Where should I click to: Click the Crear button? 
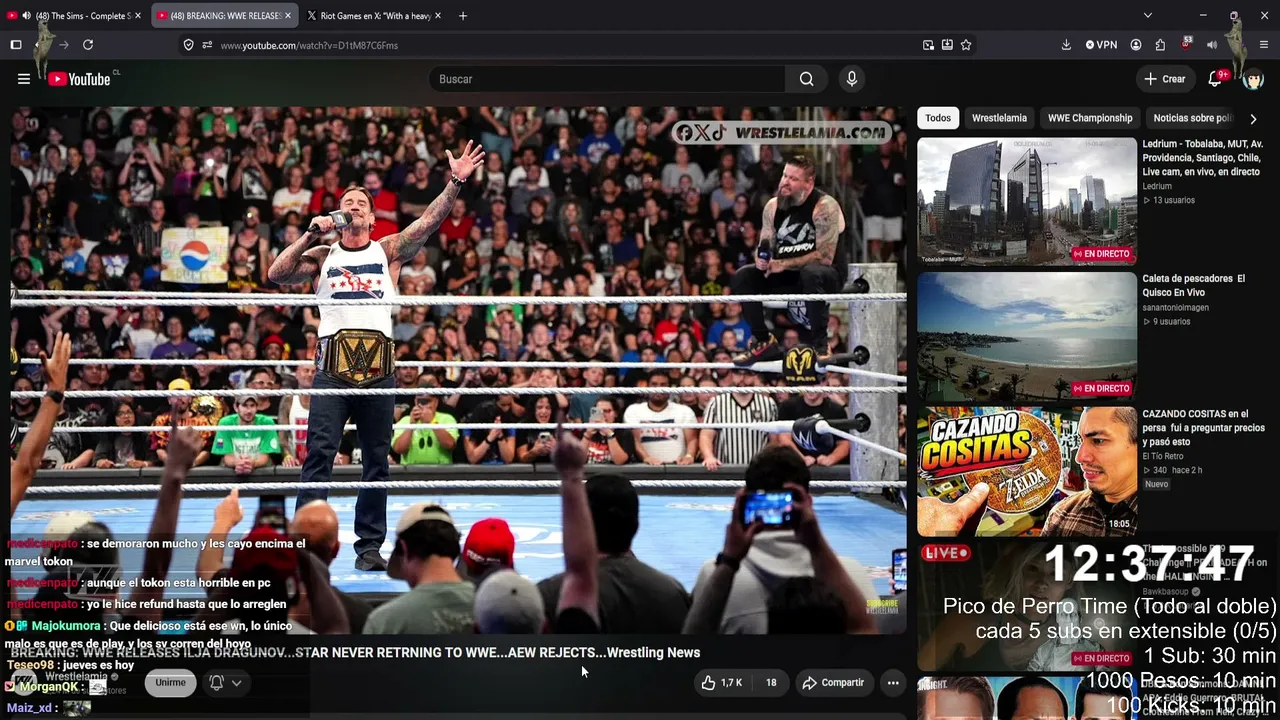coord(1165,79)
